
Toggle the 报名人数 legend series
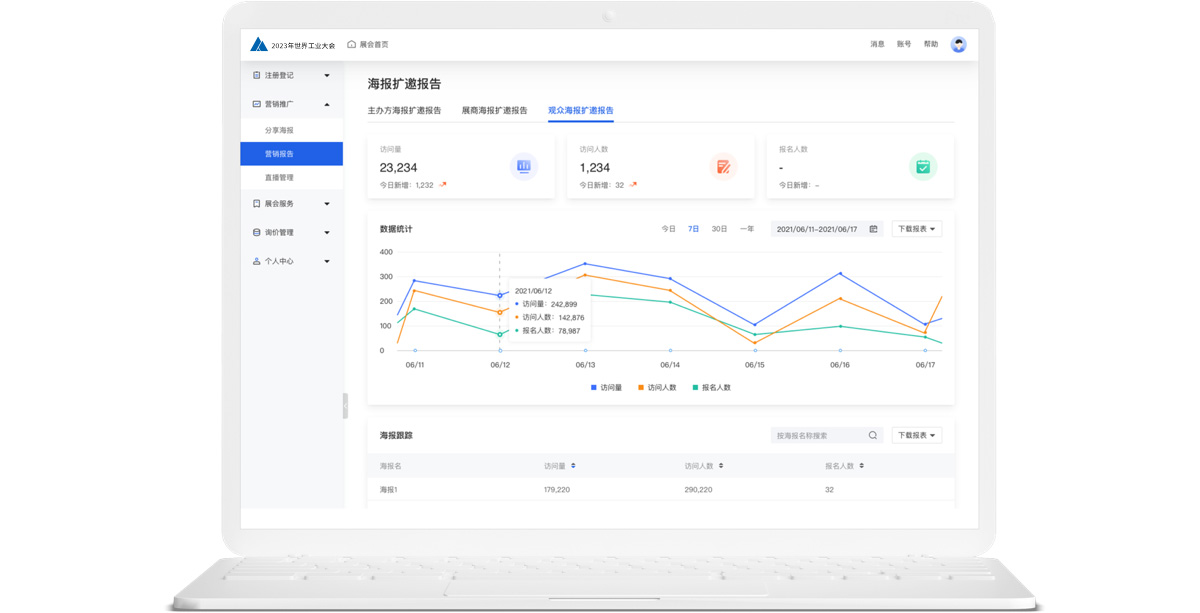click(711, 387)
